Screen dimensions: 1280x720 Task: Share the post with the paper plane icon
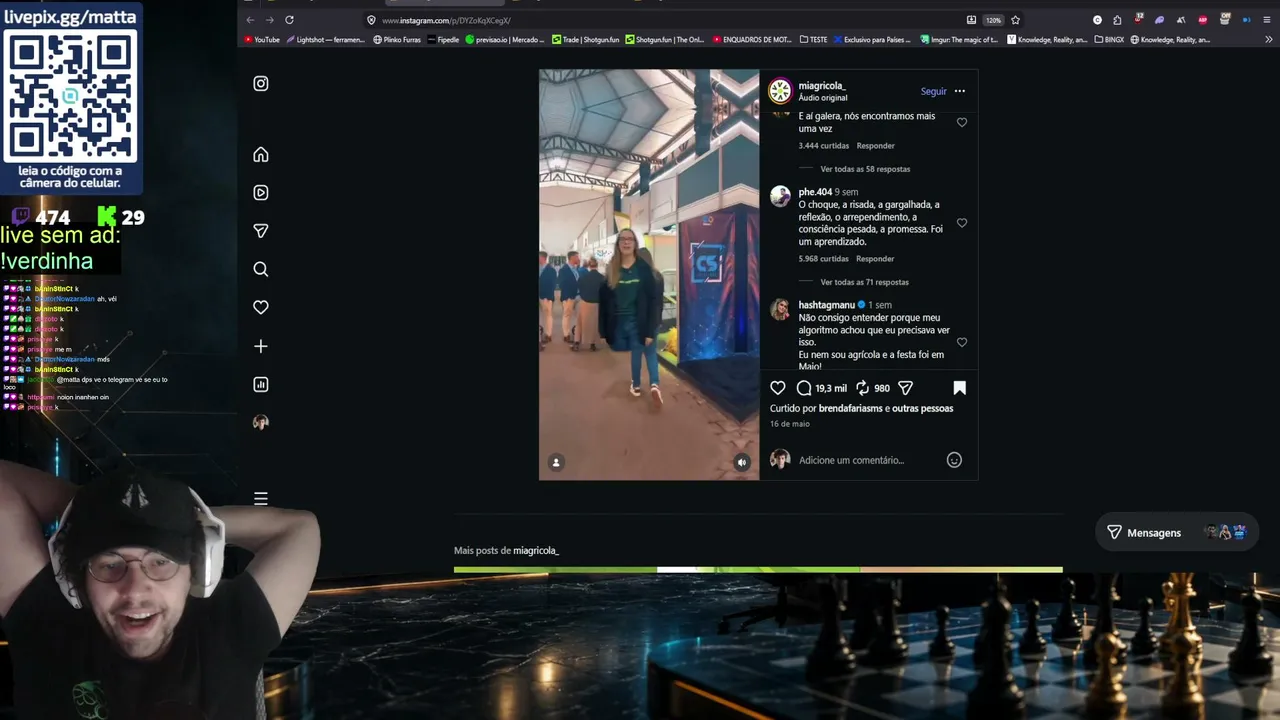[905, 388]
